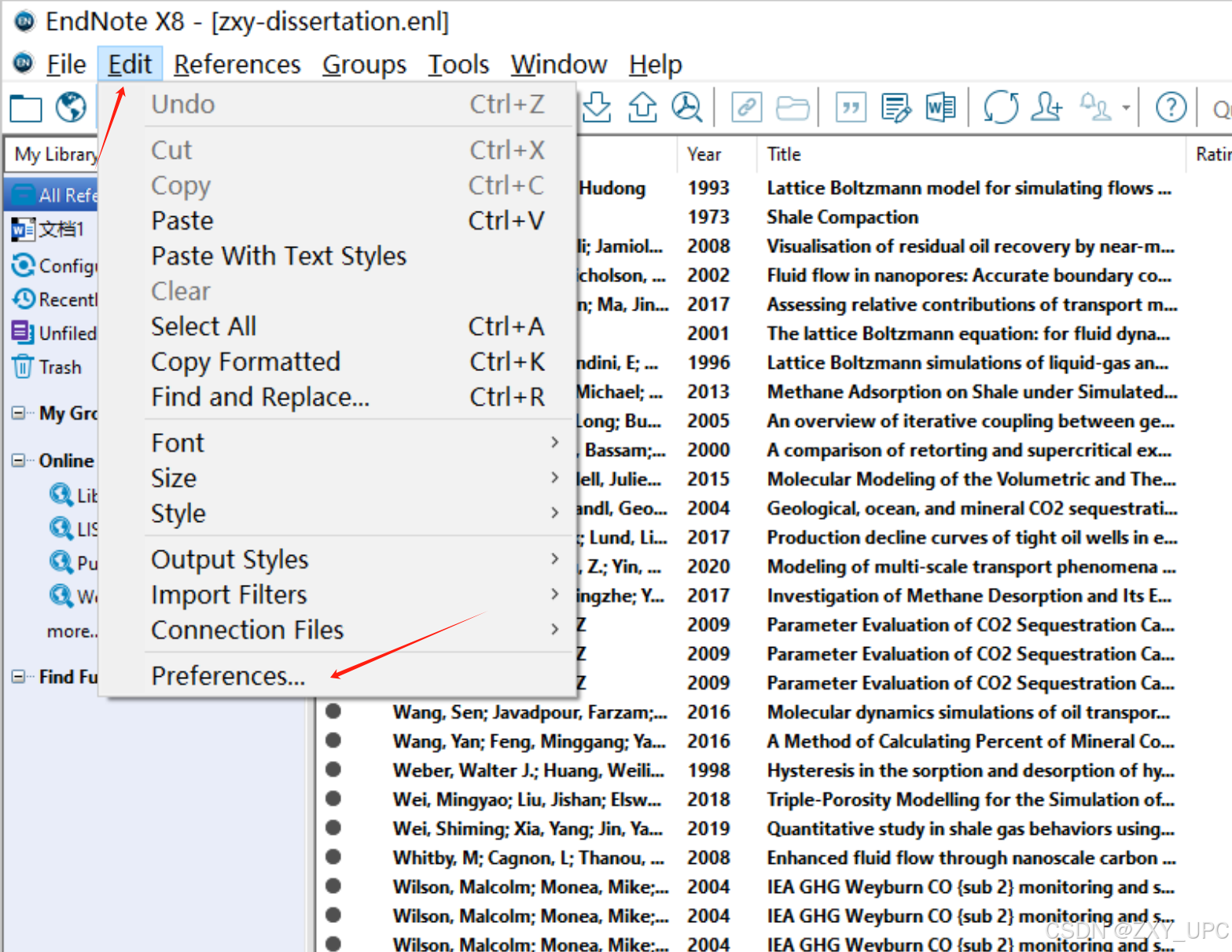Select the Recently Added group
The image size is (1232, 952).
(x=55, y=300)
